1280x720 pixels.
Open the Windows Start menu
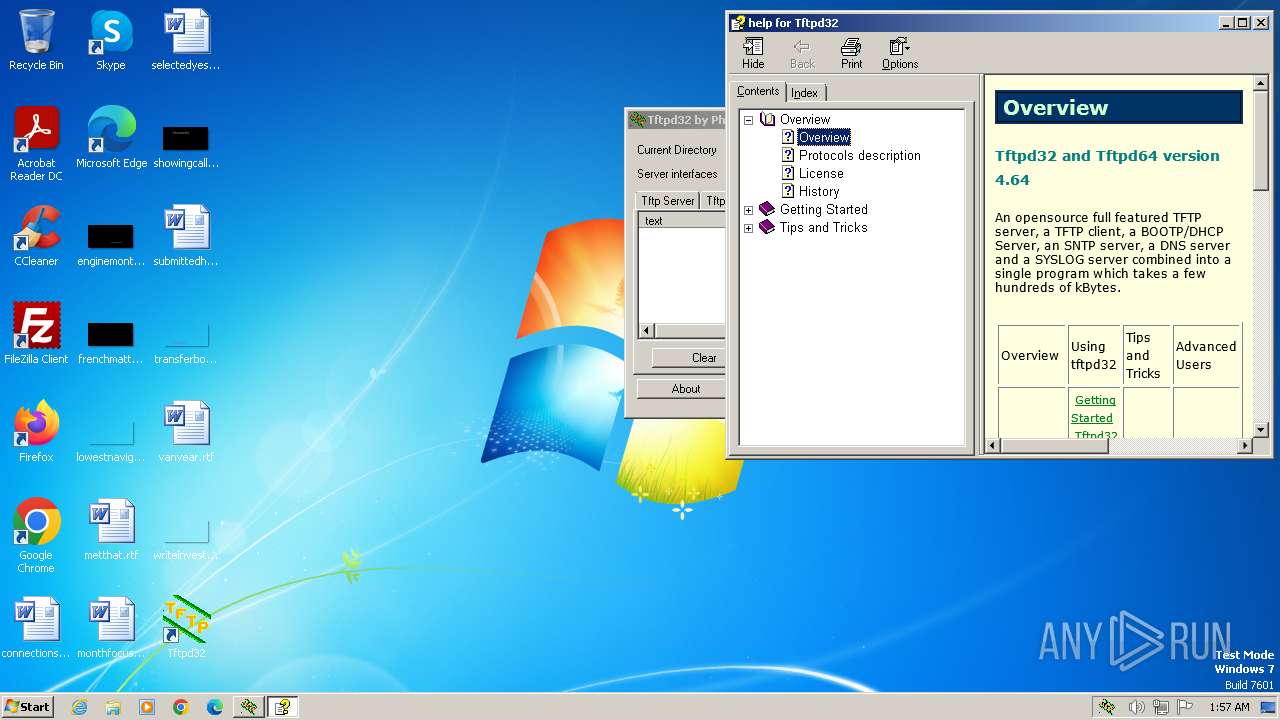(x=27, y=707)
